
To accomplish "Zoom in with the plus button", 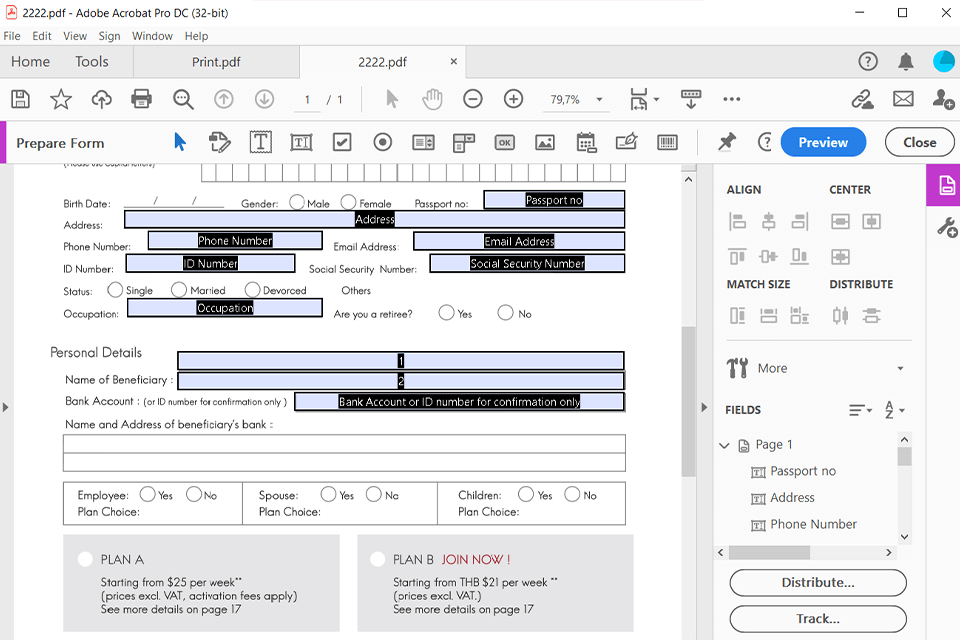I will [x=513, y=99].
